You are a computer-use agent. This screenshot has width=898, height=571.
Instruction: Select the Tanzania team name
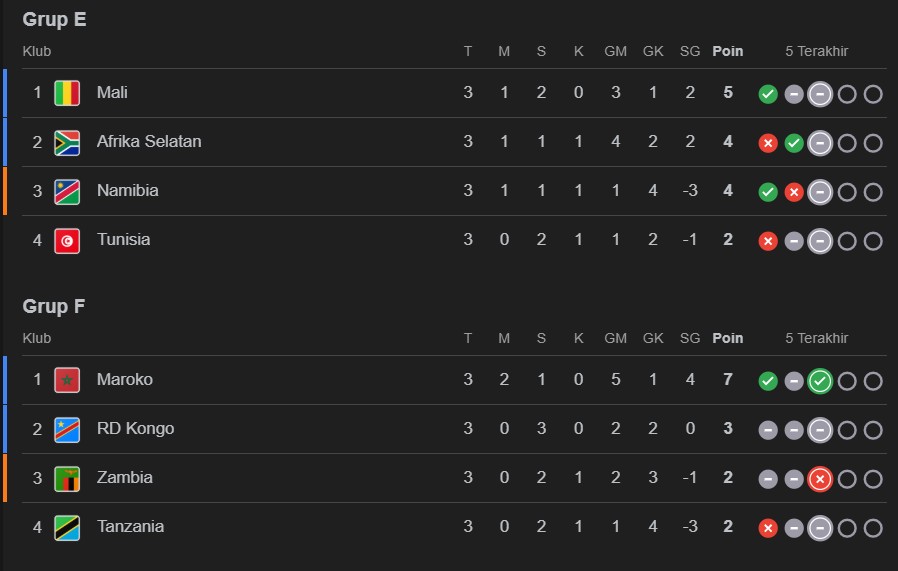(130, 527)
